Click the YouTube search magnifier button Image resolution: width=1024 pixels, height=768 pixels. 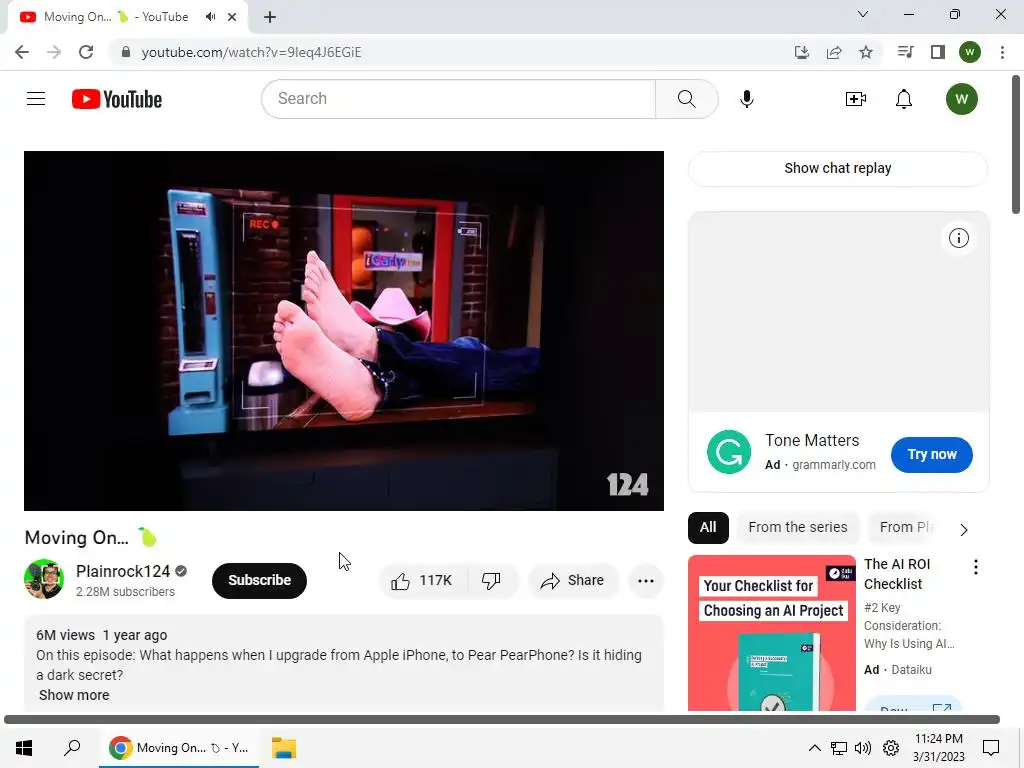686,99
